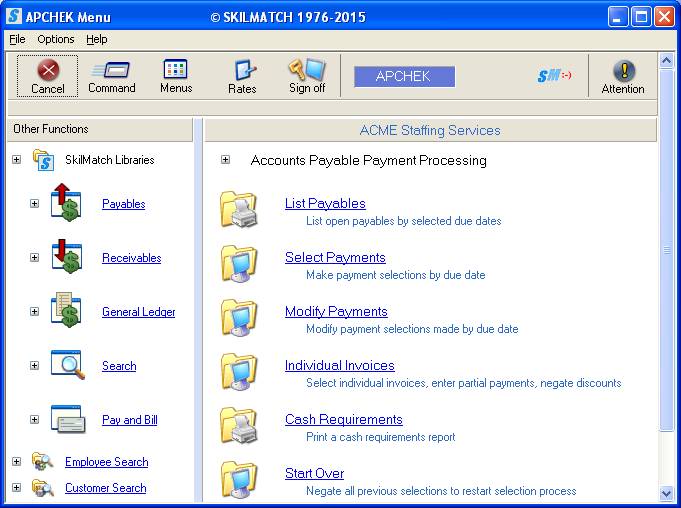Open the Cash Requirements link
This screenshot has height=508, width=681.
coord(344,419)
